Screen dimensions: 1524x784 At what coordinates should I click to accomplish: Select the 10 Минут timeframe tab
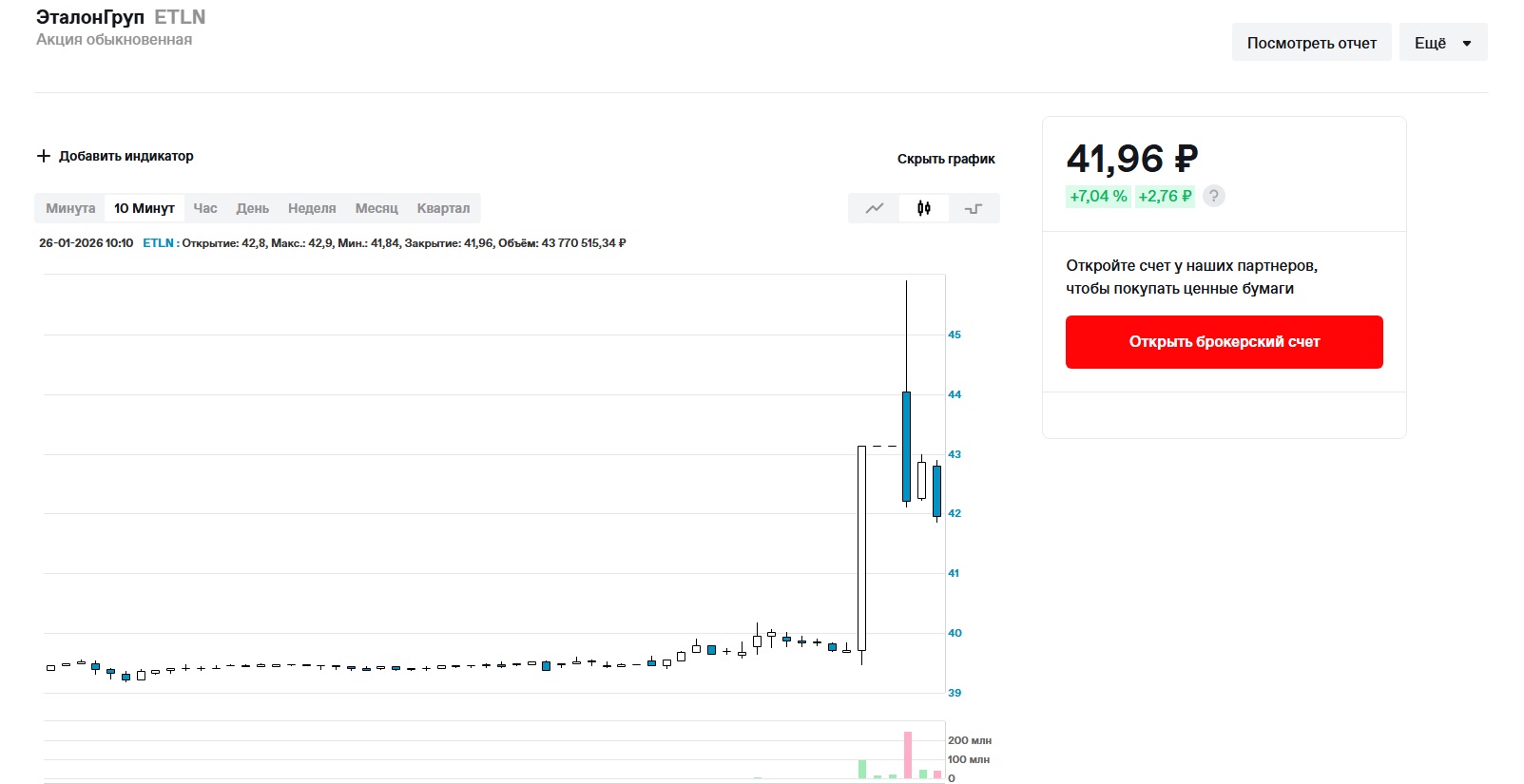click(145, 208)
